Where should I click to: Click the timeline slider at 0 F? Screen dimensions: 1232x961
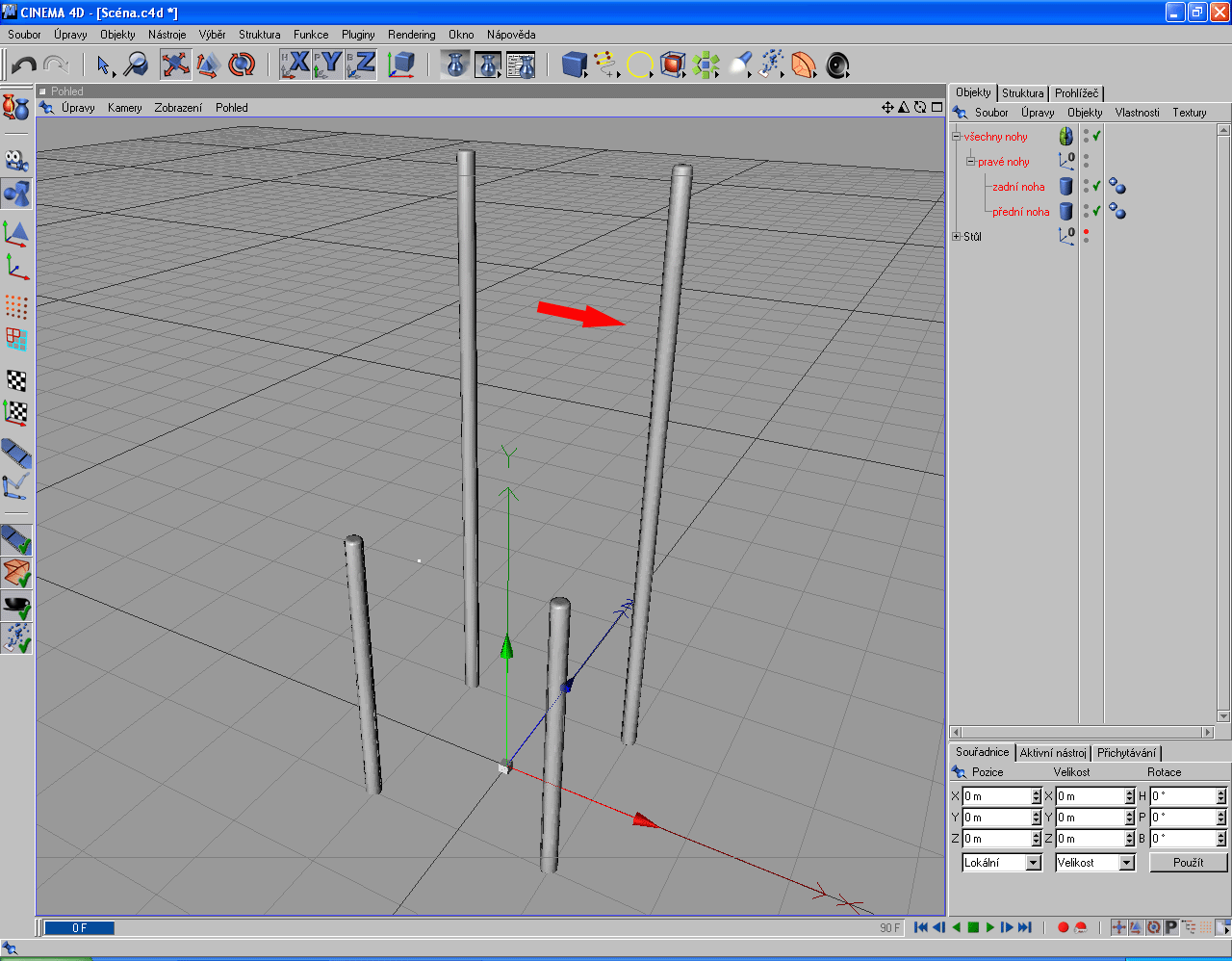tap(79, 928)
